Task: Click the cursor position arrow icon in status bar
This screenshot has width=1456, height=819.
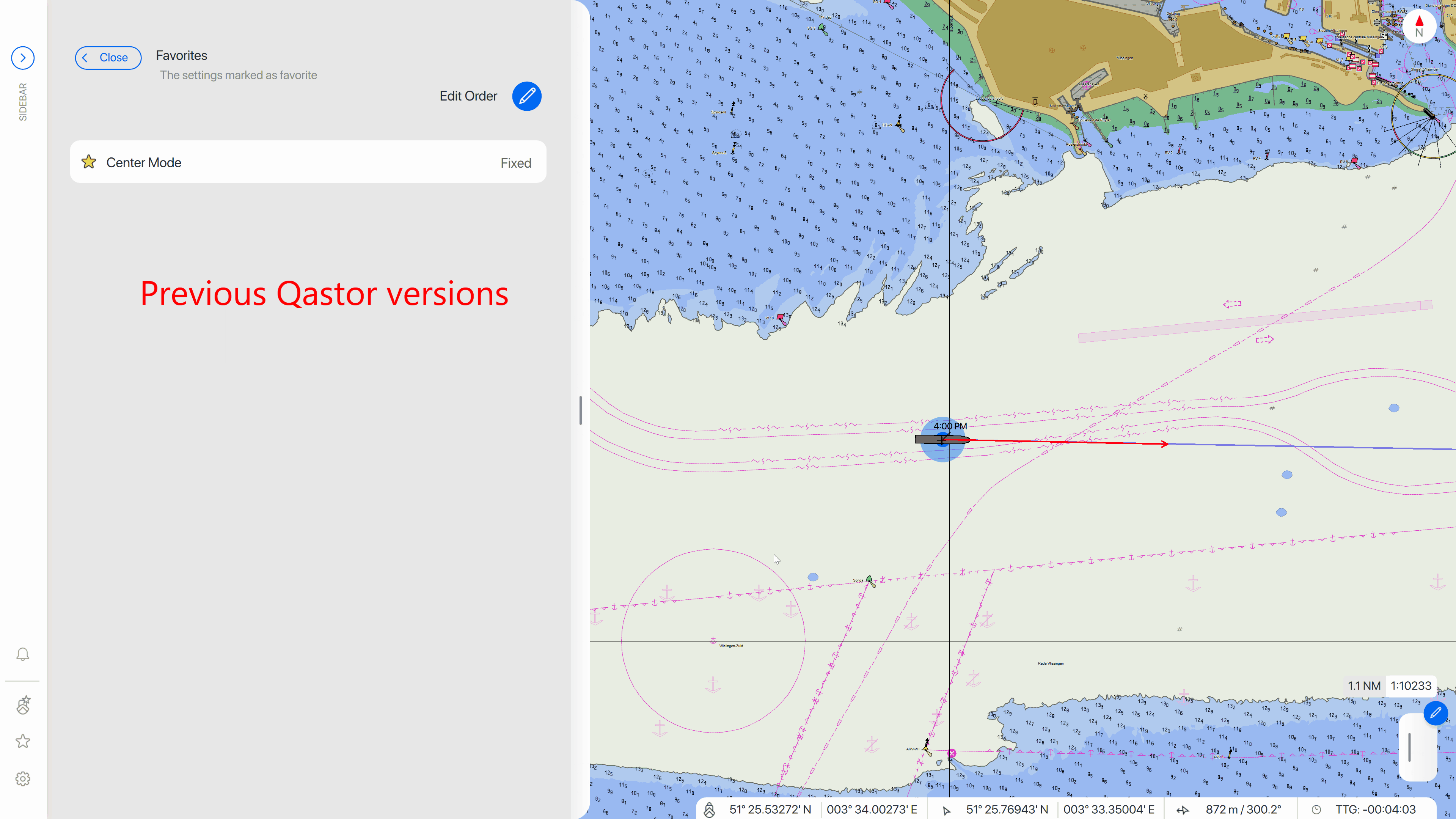Action: click(x=946, y=810)
